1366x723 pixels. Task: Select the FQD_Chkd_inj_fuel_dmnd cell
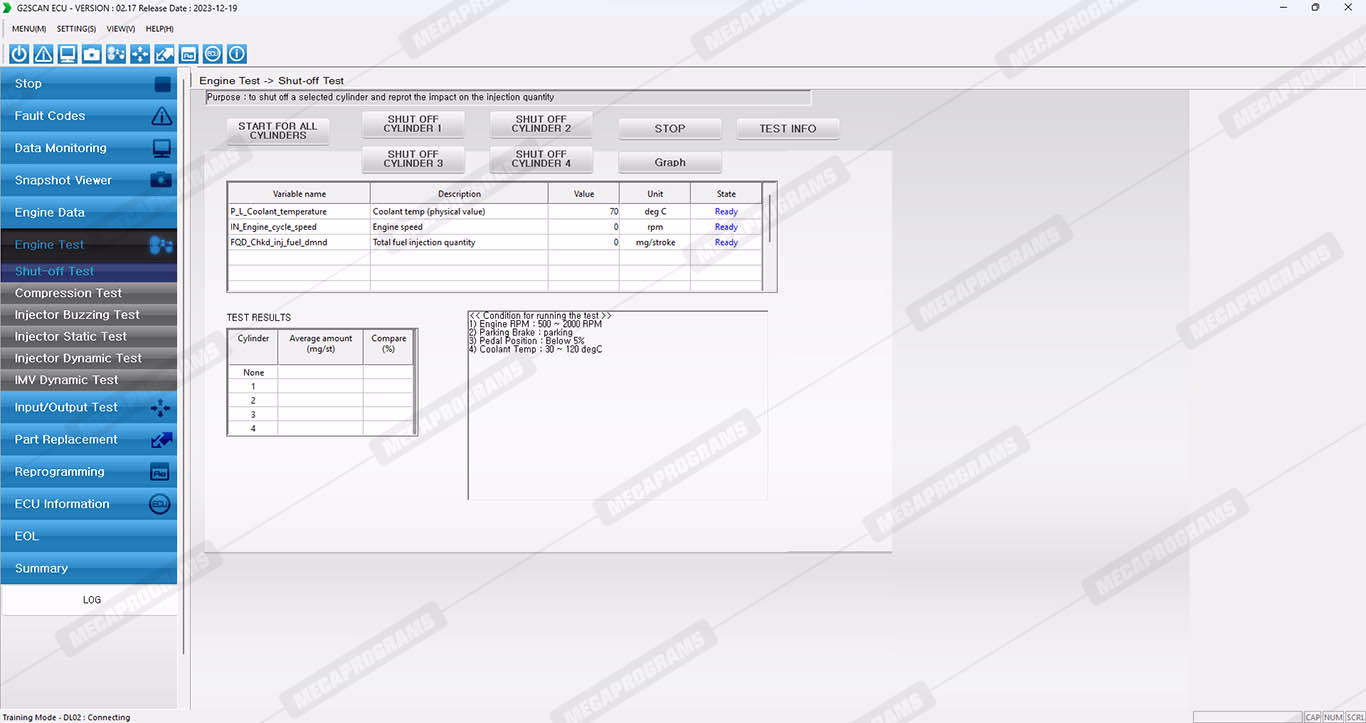[299, 242]
